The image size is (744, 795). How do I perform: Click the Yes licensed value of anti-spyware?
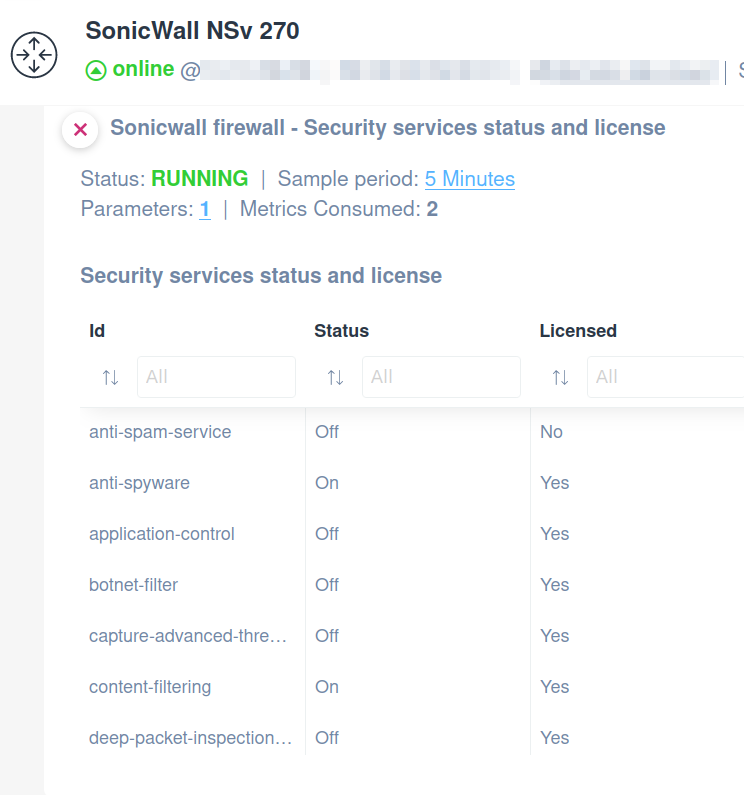(x=555, y=483)
